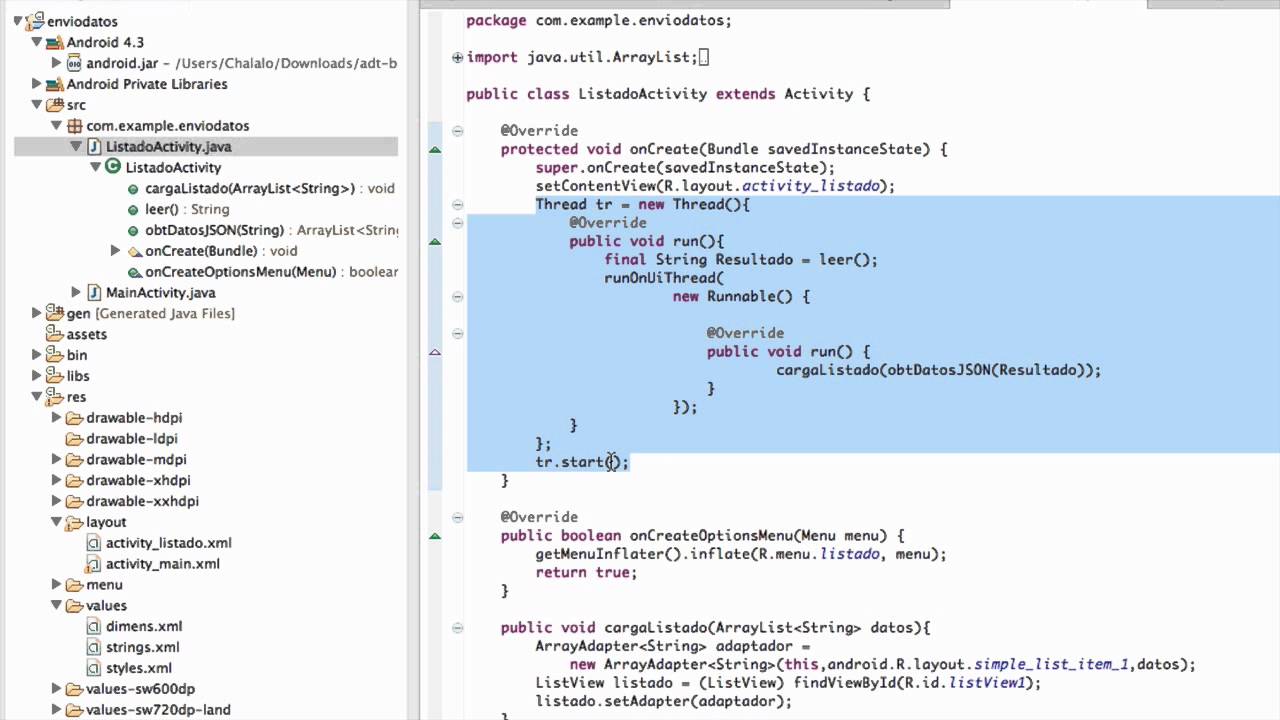Click the MainActivity.java file icon

click(x=94, y=293)
